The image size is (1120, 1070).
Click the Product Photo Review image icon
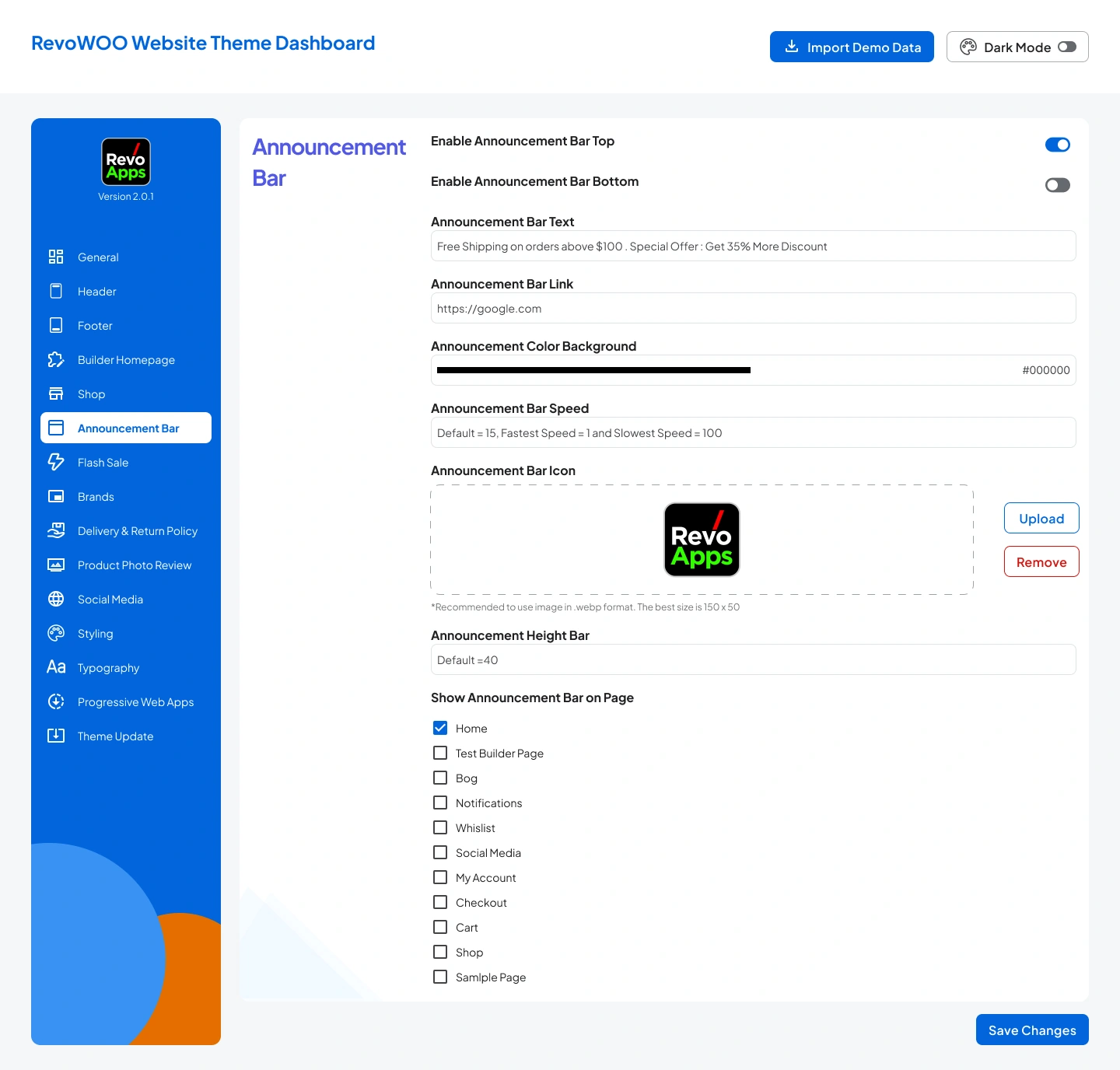56,565
